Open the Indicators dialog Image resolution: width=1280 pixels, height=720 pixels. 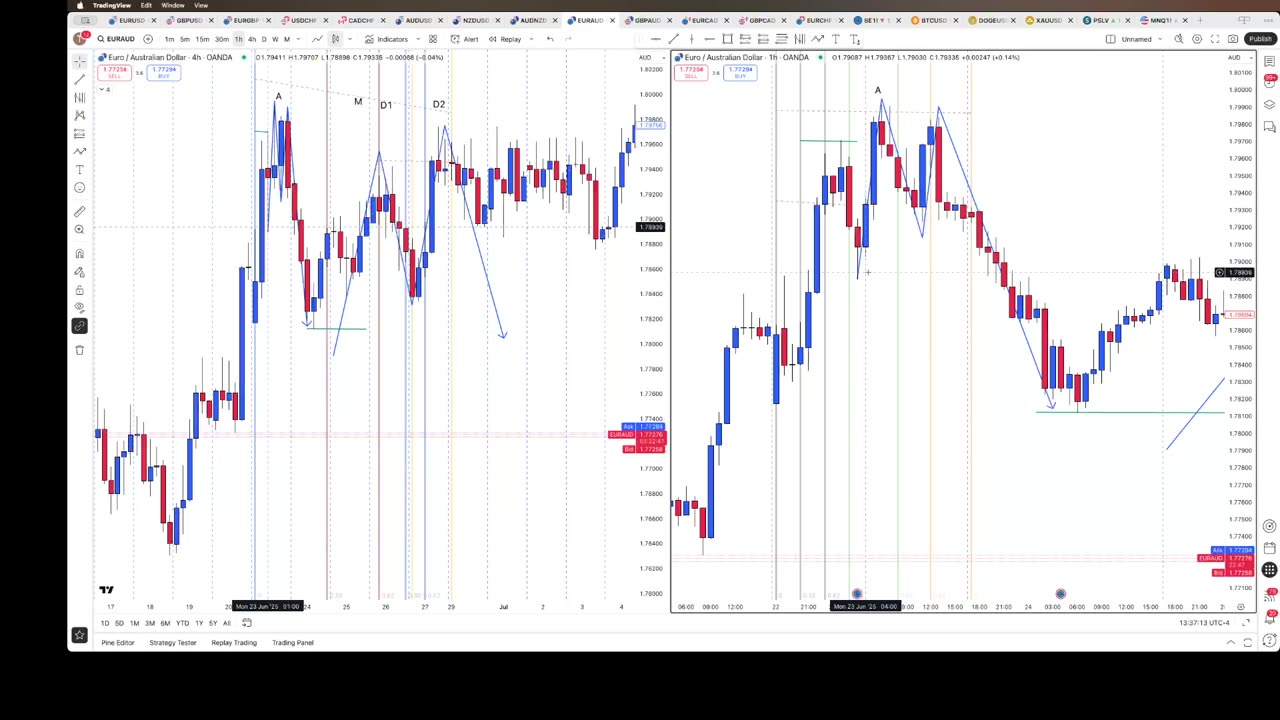[386, 39]
